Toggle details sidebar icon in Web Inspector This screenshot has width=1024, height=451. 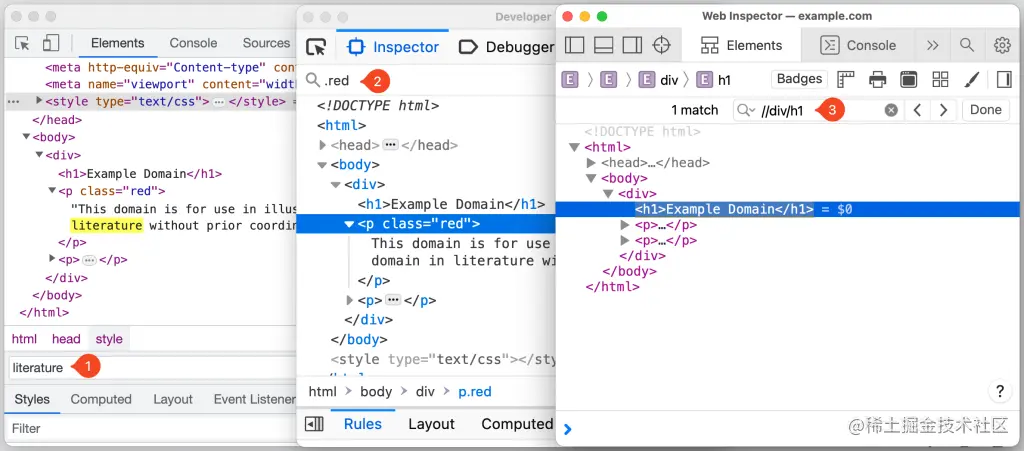[1004, 80]
